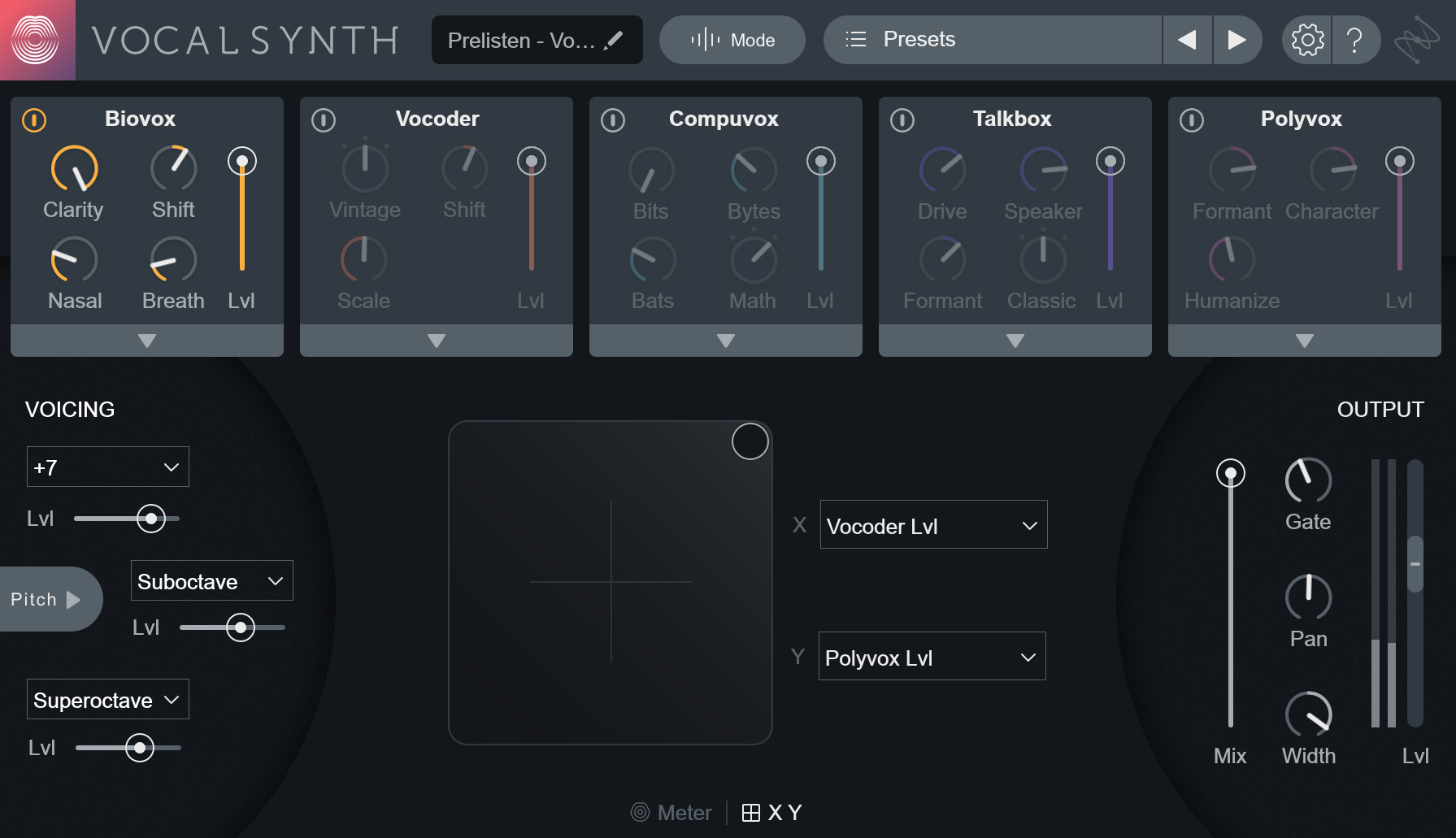
Task: Toggle Vocoder module power
Action: [x=324, y=120]
